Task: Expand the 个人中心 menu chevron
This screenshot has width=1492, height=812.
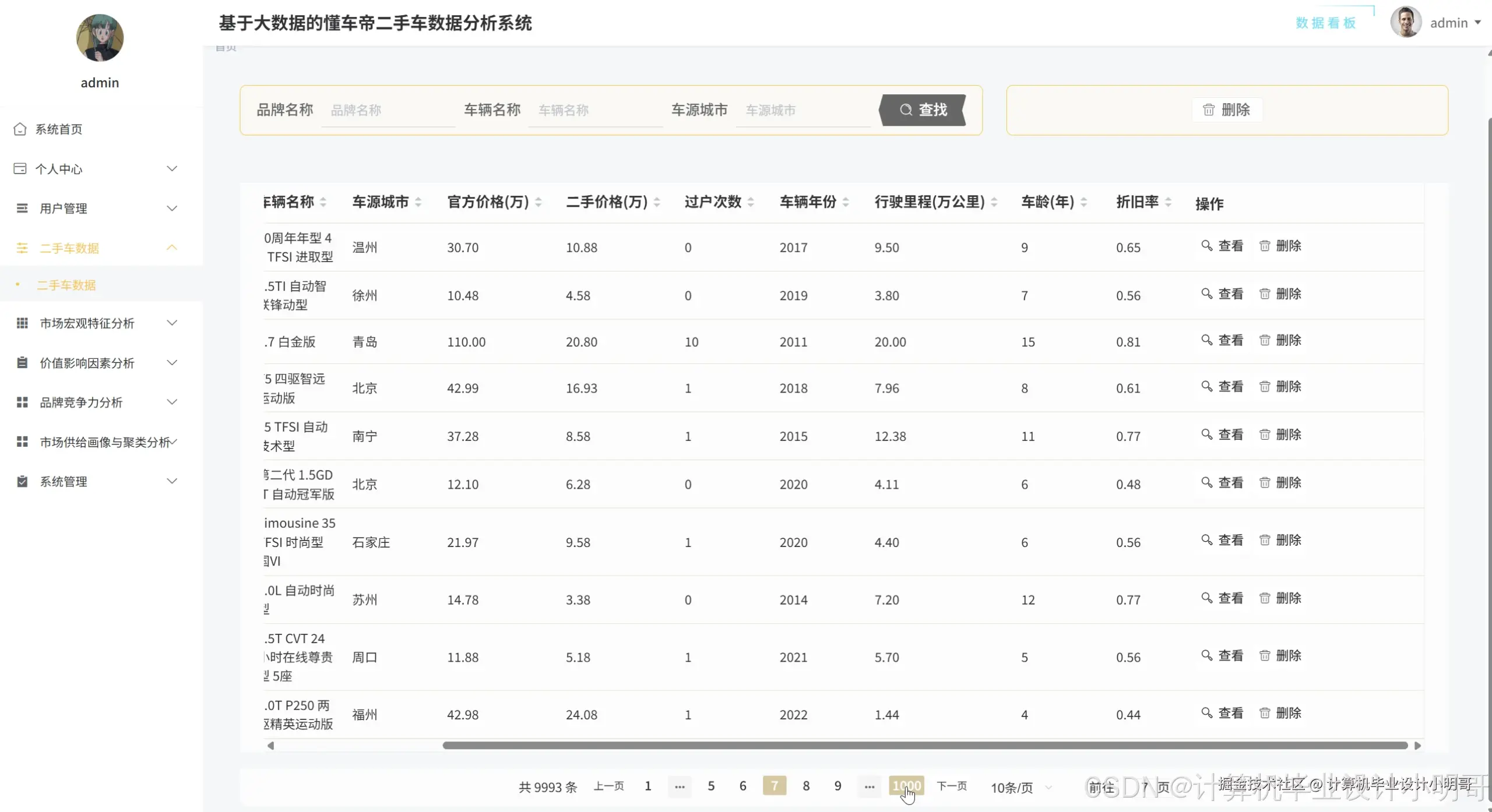Action: [x=172, y=168]
